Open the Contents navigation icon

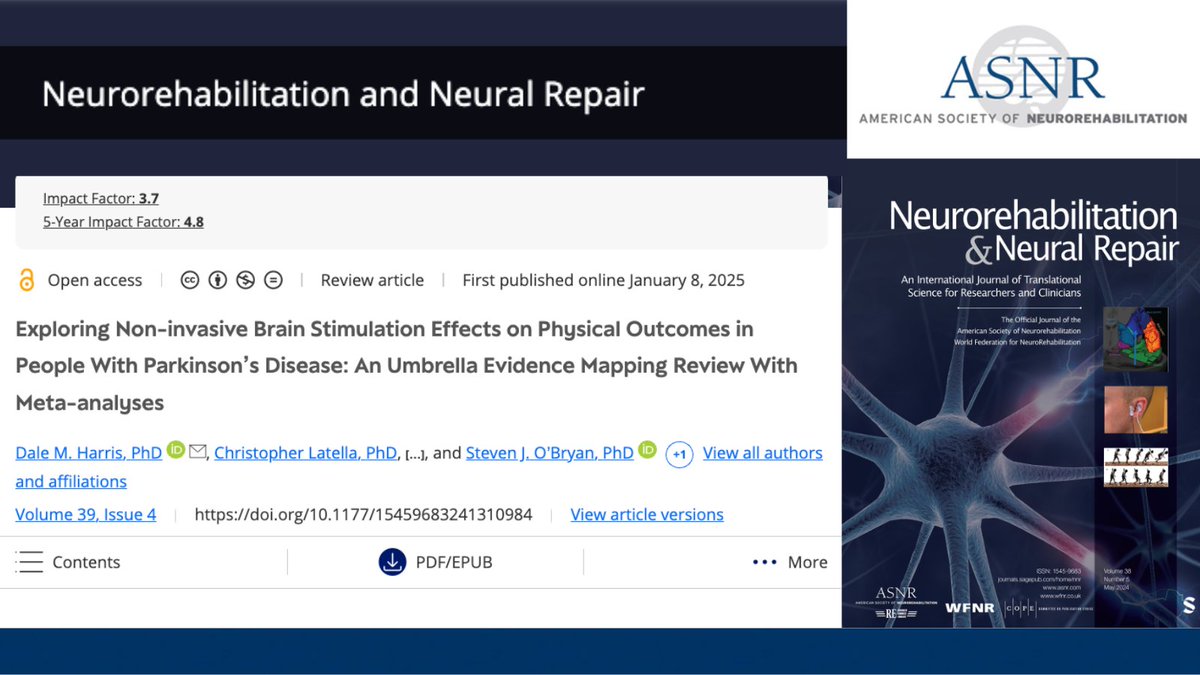[x=29, y=561]
